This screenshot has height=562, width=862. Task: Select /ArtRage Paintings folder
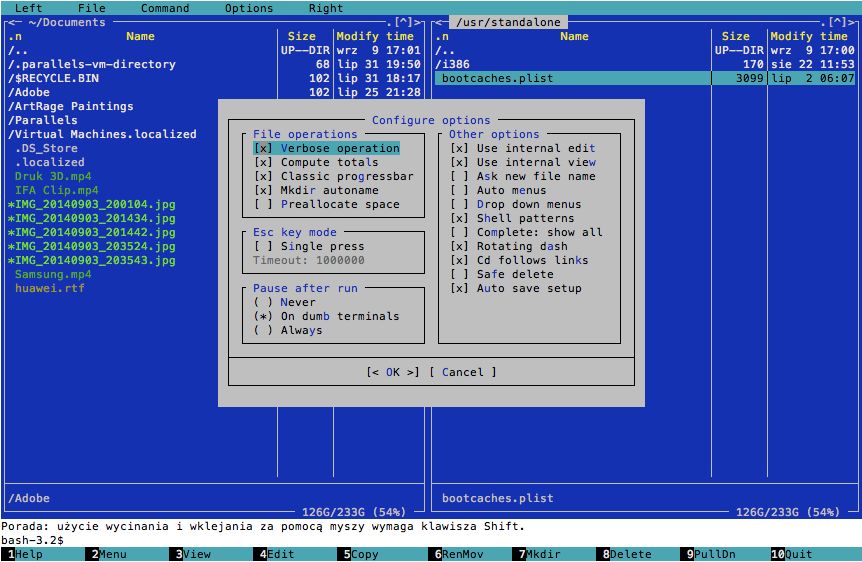[70, 107]
